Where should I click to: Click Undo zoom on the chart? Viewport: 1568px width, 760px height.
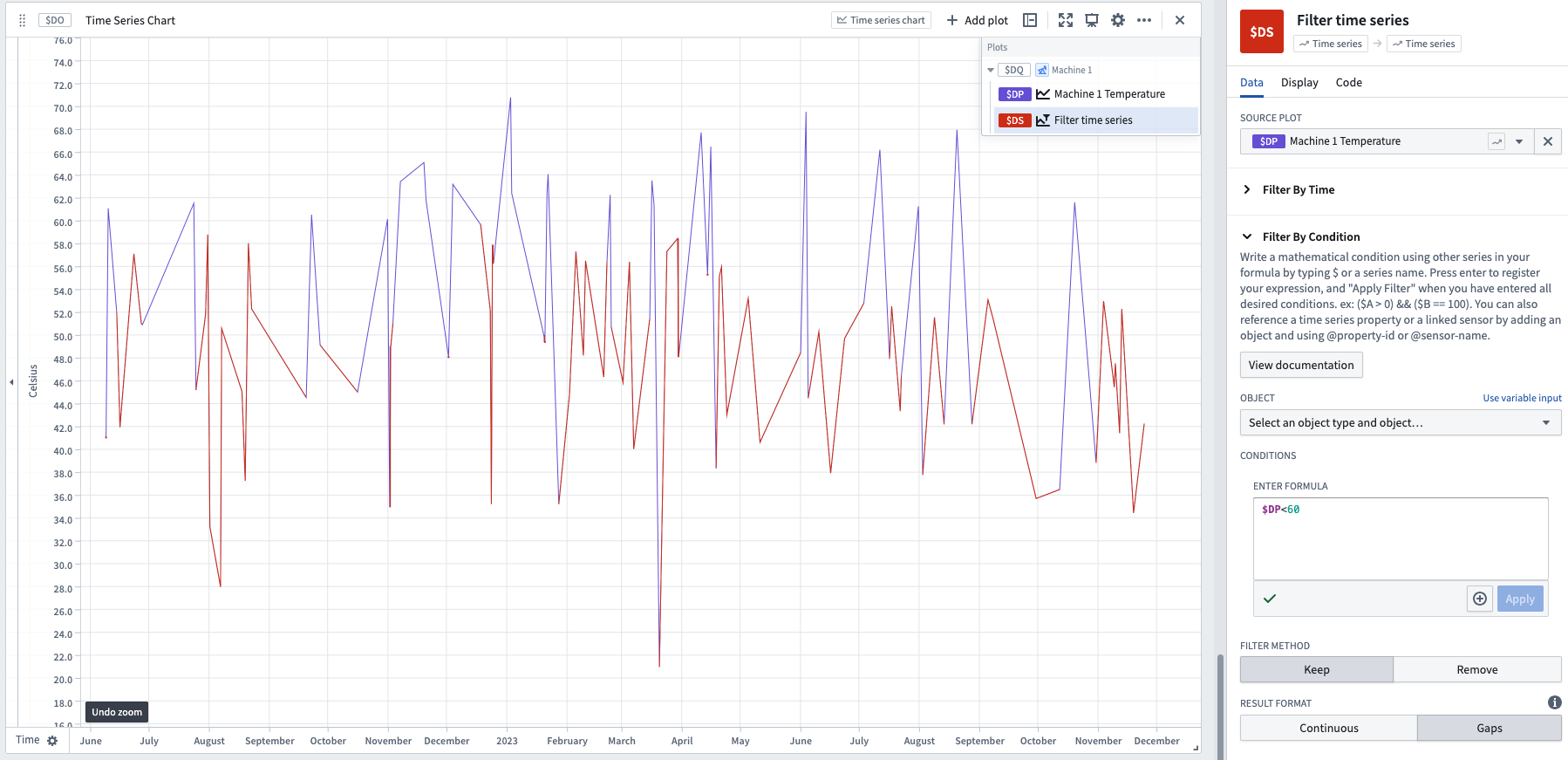(x=117, y=712)
